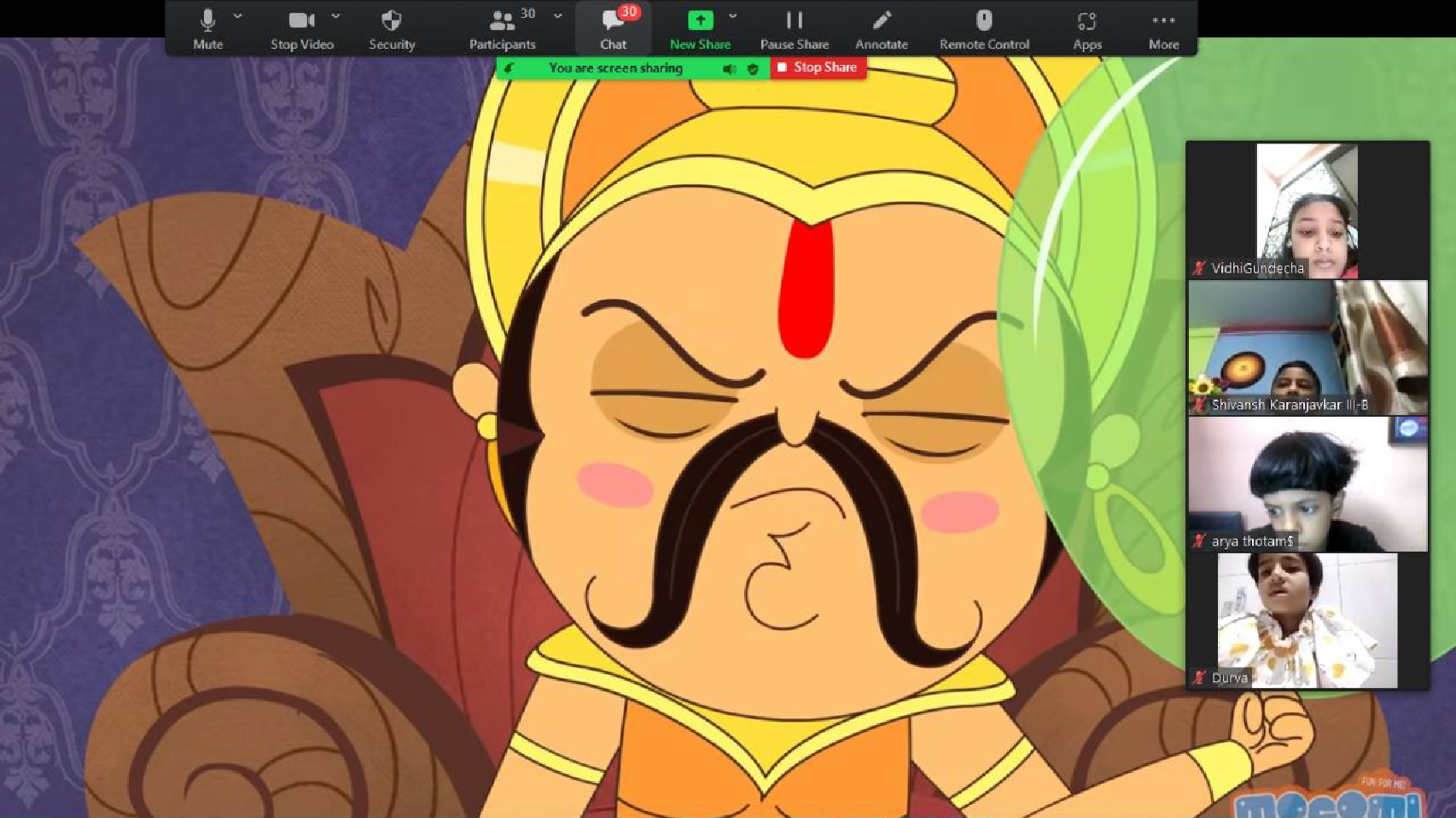Image resolution: width=1456 pixels, height=818 pixels.
Task: Click the Remote Control mouse icon
Action: click(984, 20)
